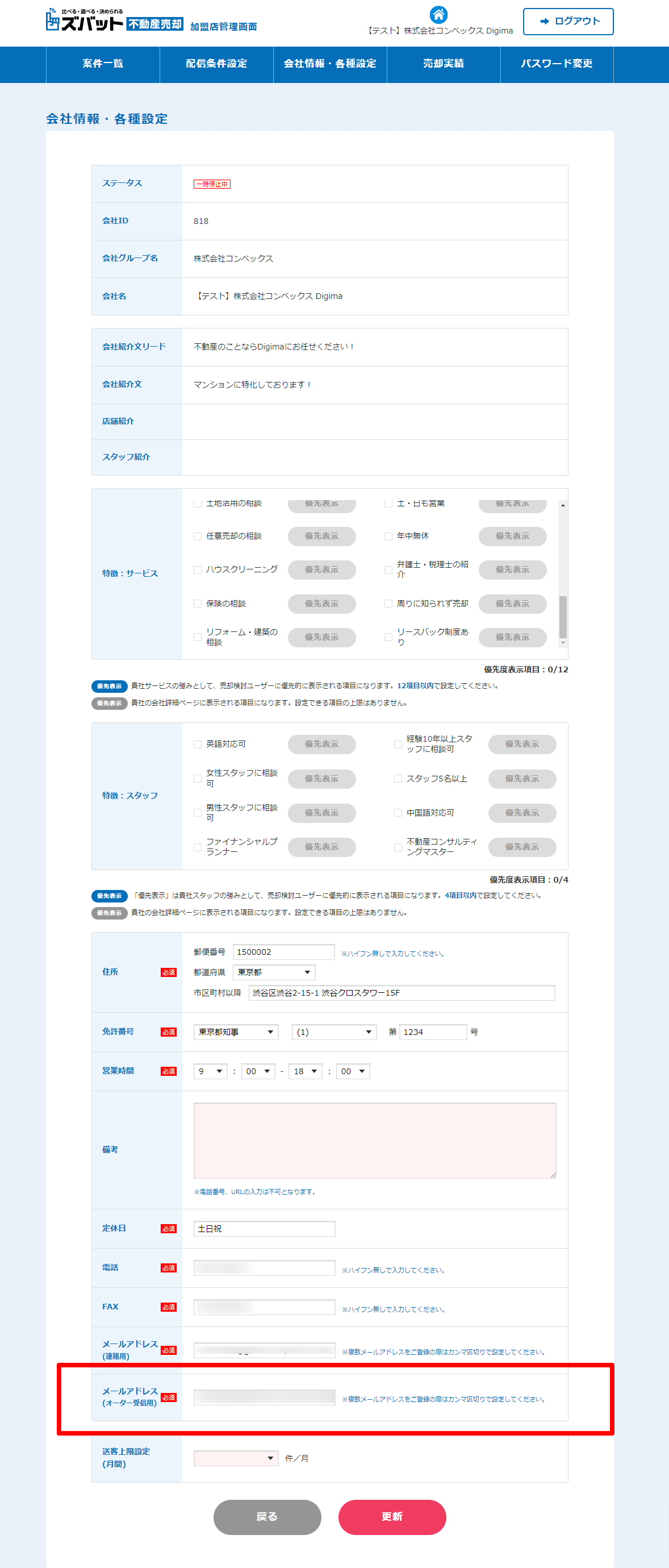Screen dimensions: 669x1568
Task: Open the 都道府県 dropdown showing 東京都
Action: [x=274, y=972]
